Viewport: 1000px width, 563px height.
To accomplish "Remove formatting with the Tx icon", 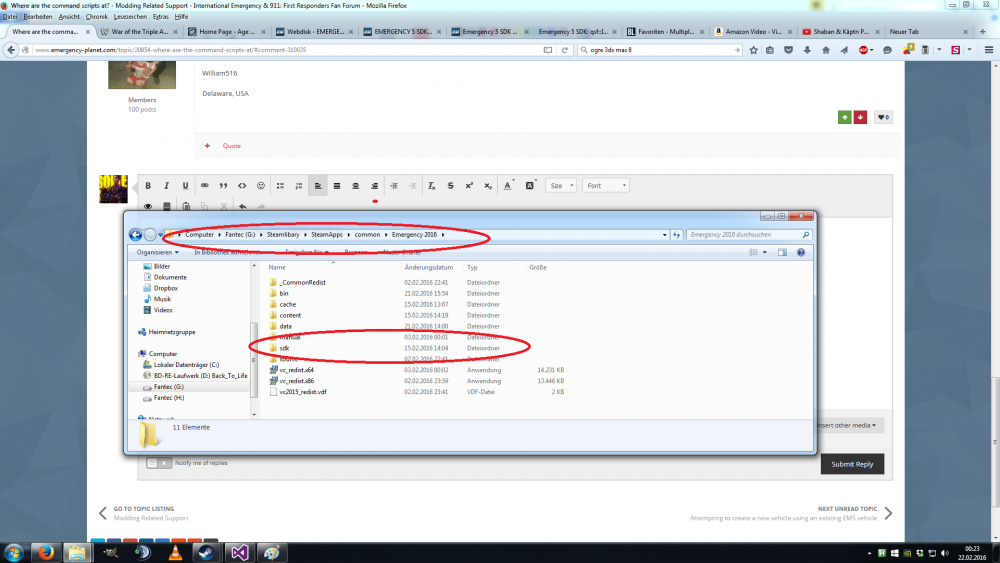I will click(x=431, y=186).
